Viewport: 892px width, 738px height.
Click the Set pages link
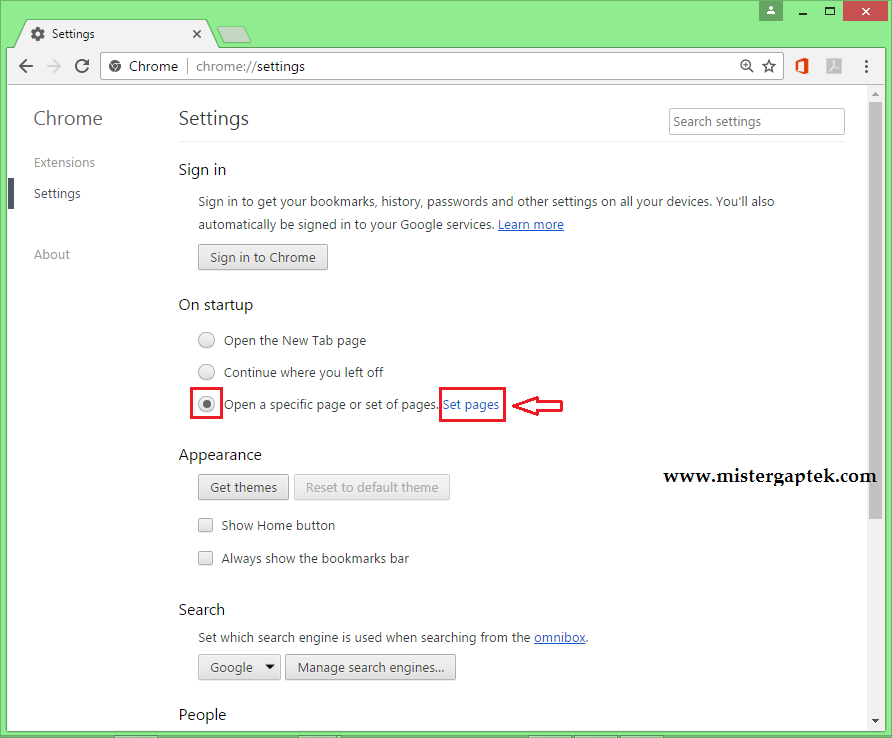click(470, 405)
